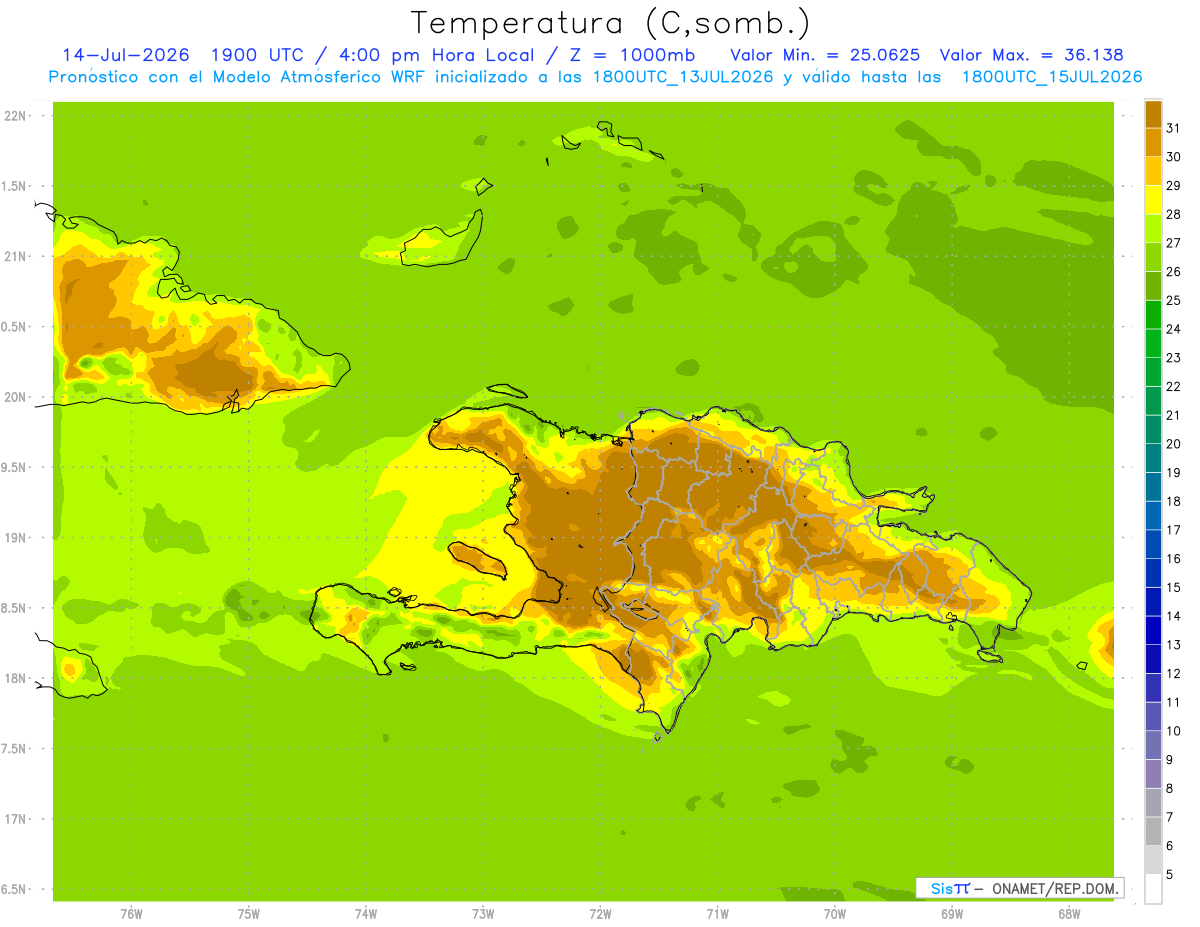Click the green legend swatch between 23 and 24
Image resolution: width=1200 pixels, height=927 pixels.
coord(1153,344)
